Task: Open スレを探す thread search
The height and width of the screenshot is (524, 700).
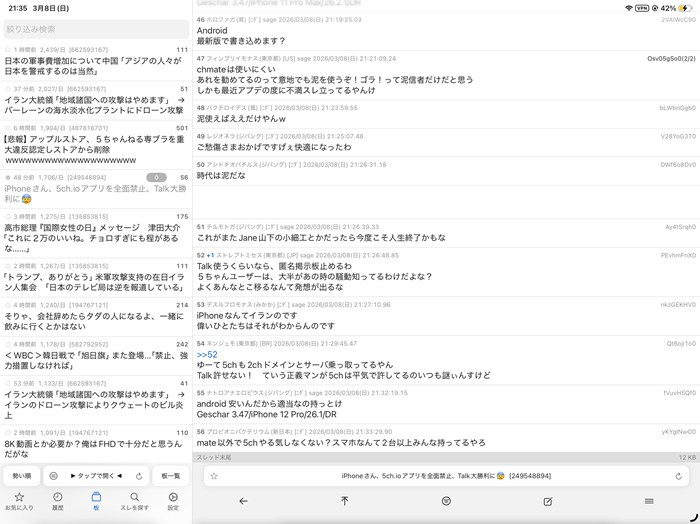Action: tap(134, 501)
